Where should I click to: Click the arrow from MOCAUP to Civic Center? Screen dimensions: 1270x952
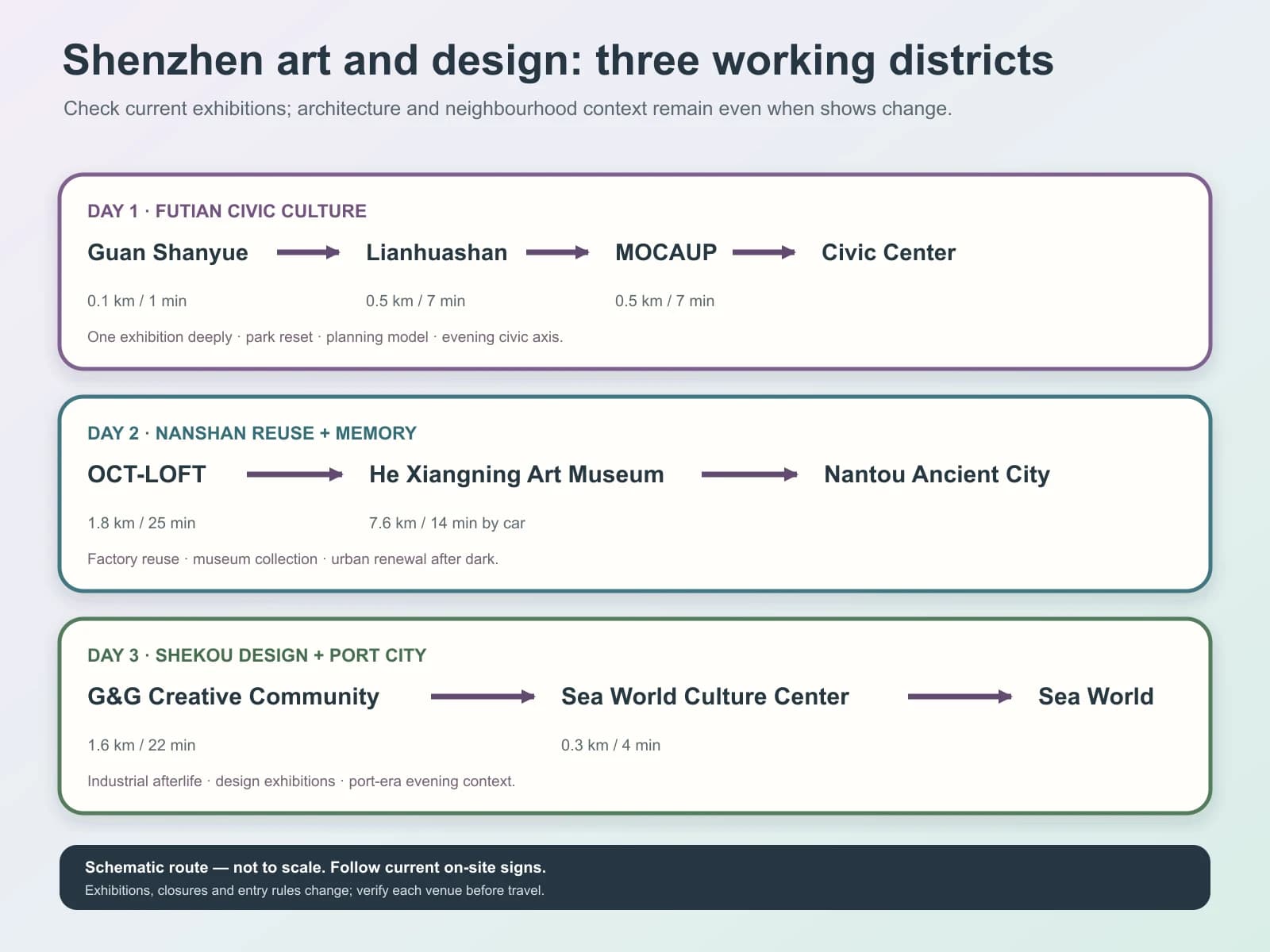click(764, 252)
